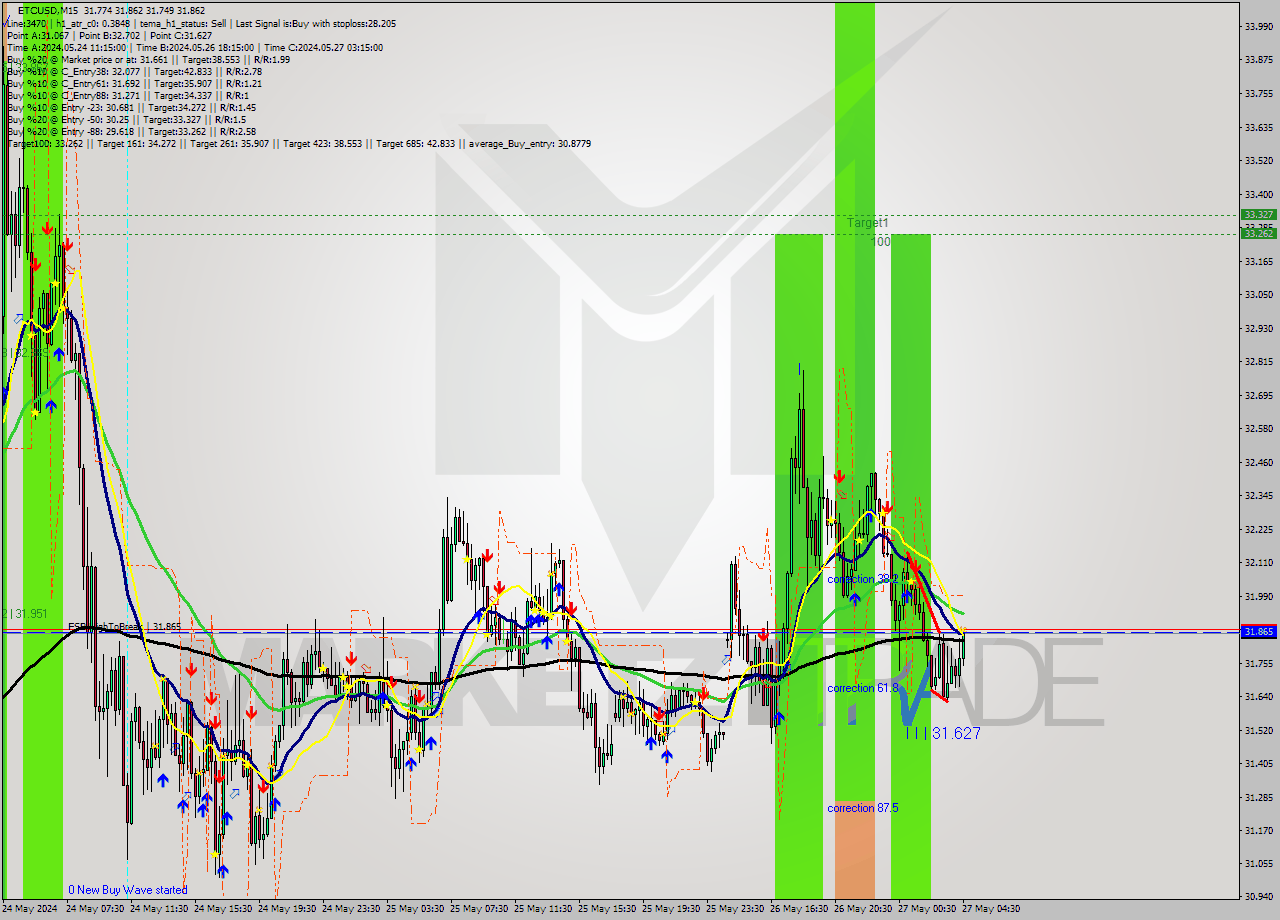Click the '27 May 04:30' time axis label
Image resolution: width=1280 pixels, height=920 pixels.
(x=990, y=909)
